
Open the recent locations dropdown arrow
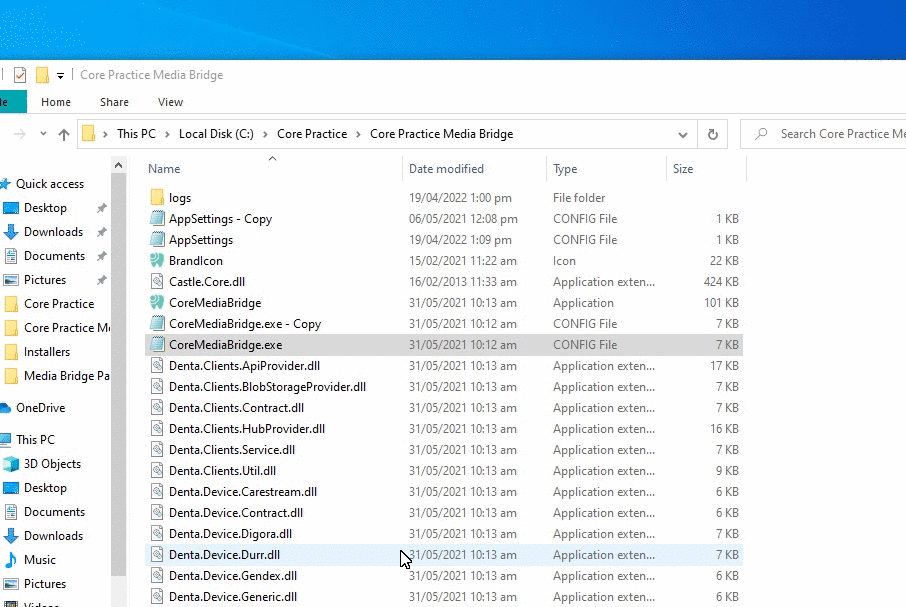click(43, 134)
